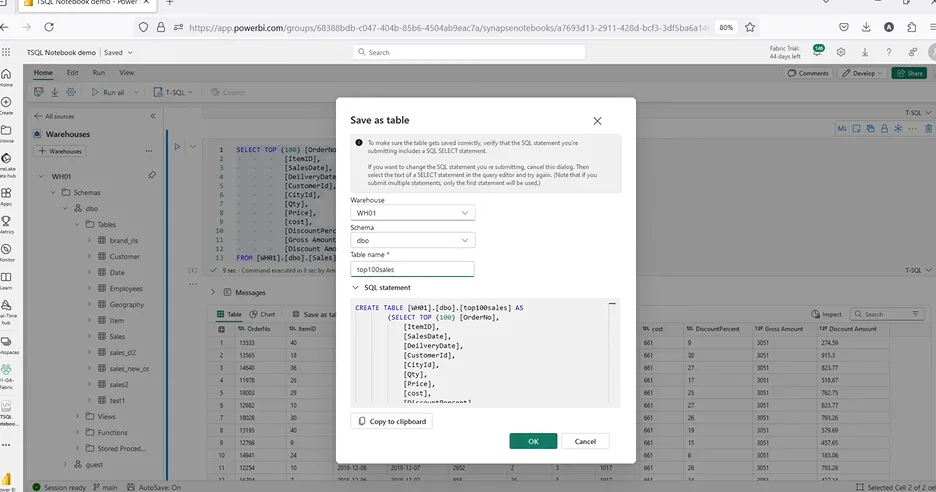Switch to the Chart results tab
The height and width of the screenshot is (492, 936).
tap(263, 314)
